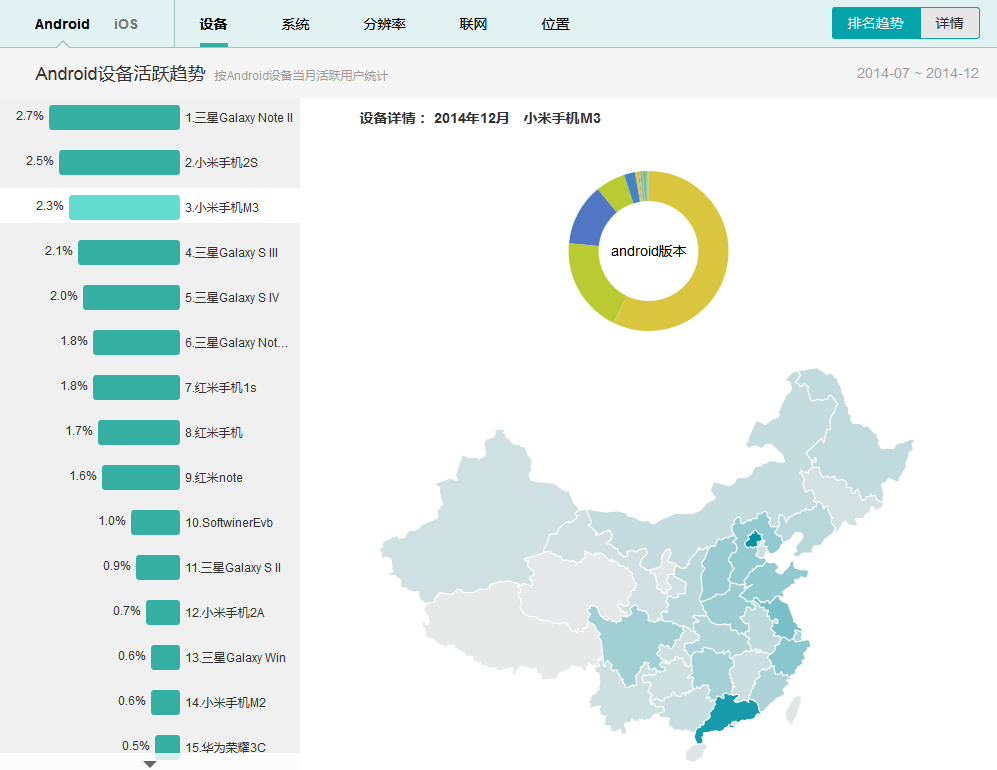
Task: Switch to the Android platform tab
Action: 62,24
